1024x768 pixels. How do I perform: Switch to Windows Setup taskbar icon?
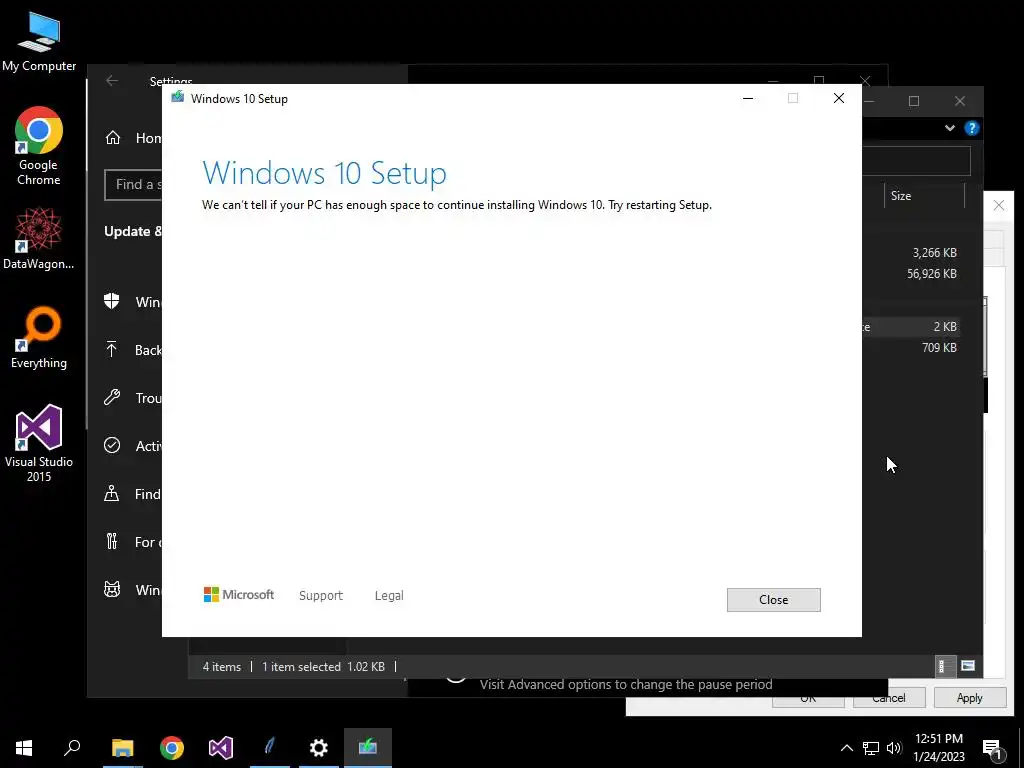tap(368, 748)
